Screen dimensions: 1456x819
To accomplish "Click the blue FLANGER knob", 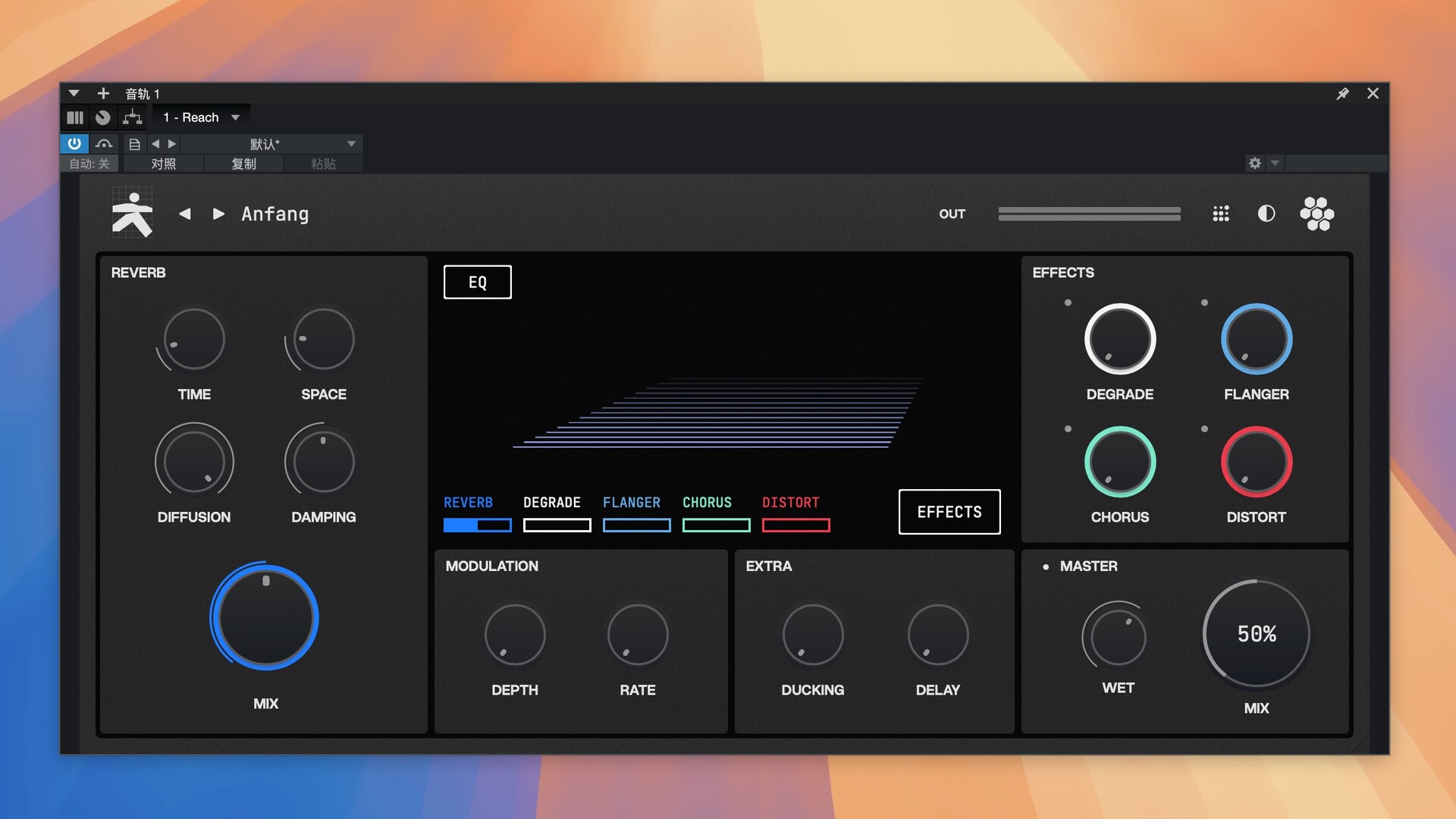I will tap(1257, 339).
